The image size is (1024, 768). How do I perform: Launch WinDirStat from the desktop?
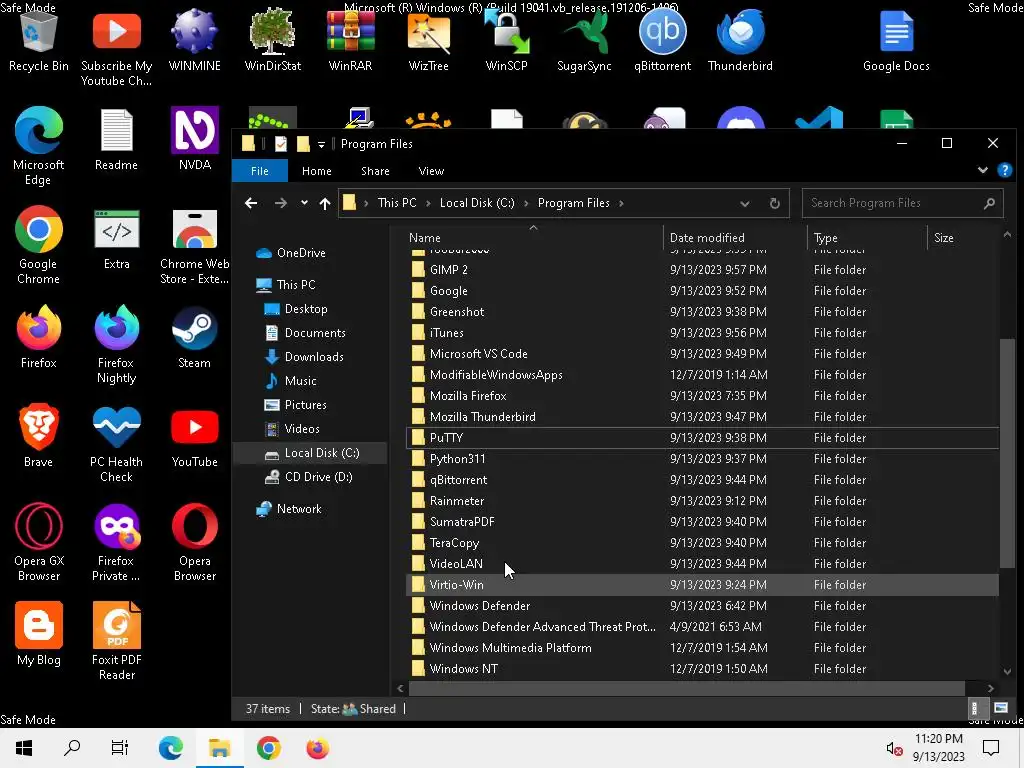click(272, 40)
